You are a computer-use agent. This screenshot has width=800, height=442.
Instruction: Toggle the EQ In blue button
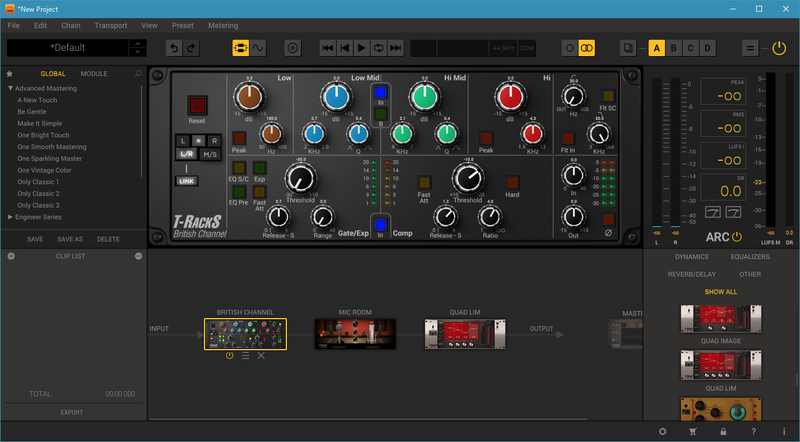click(x=381, y=92)
